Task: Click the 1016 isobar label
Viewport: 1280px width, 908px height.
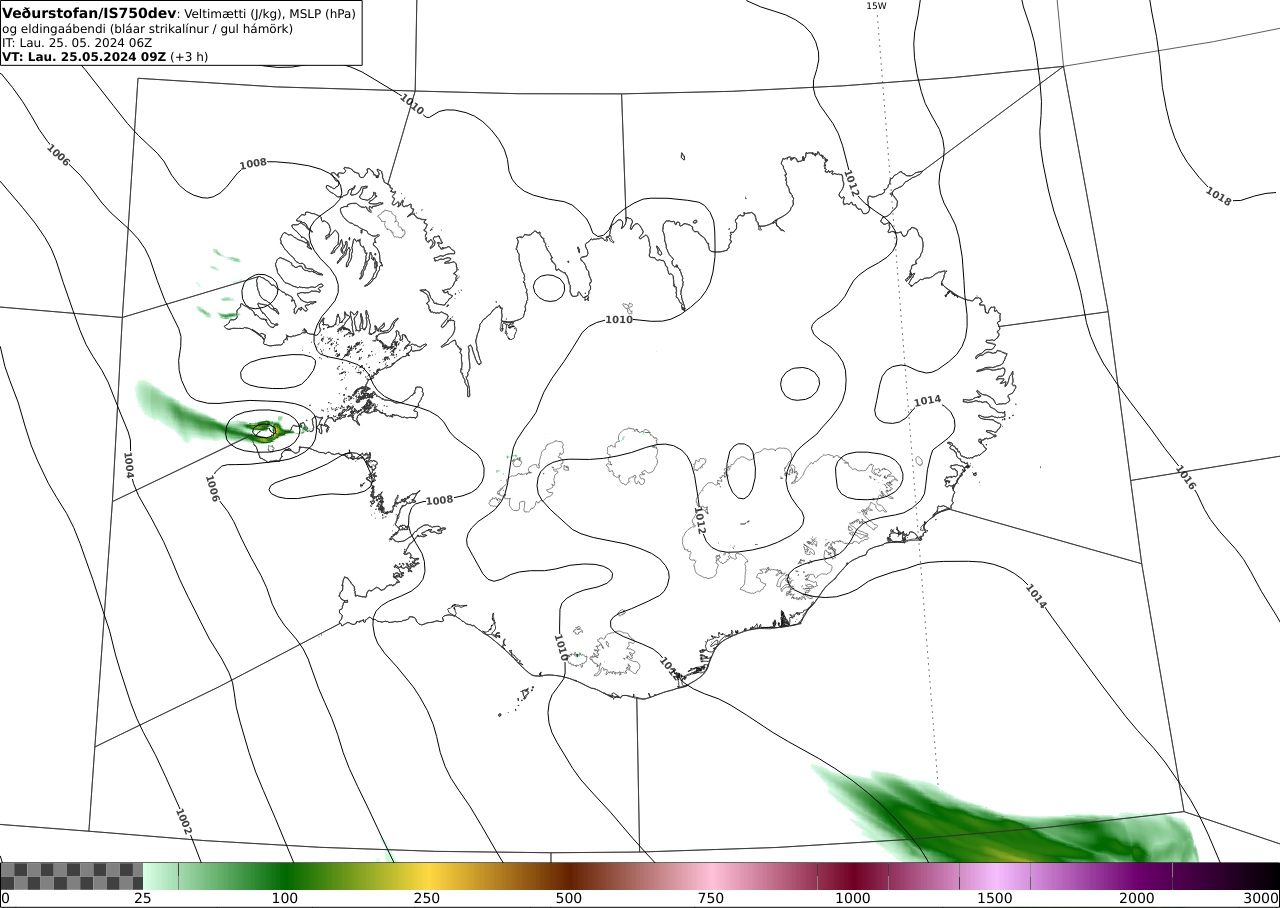Action: [x=1185, y=478]
